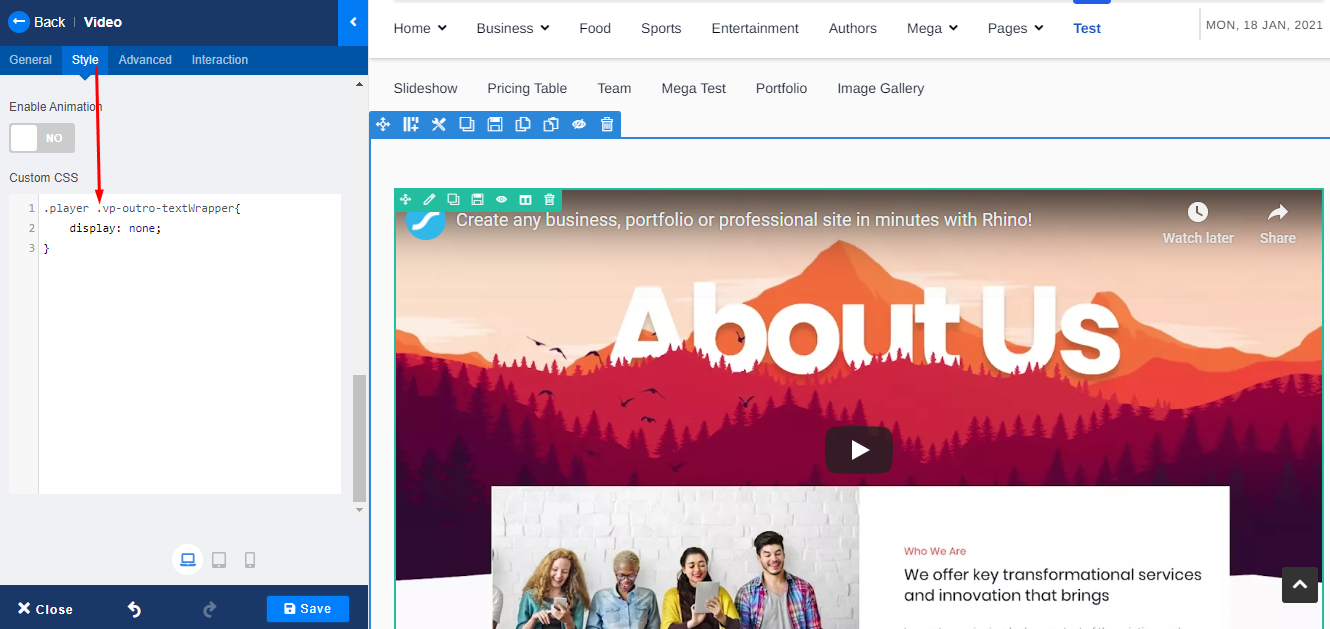Screen dimensions: 1330x629
Task: Click the add column icon in blue toolbar
Action: click(411, 124)
